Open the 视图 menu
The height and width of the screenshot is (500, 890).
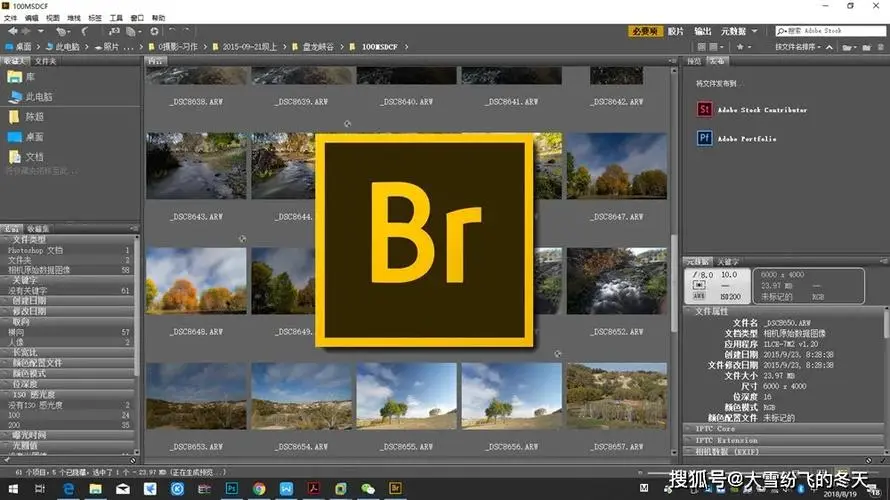pyautogui.click(x=53, y=18)
